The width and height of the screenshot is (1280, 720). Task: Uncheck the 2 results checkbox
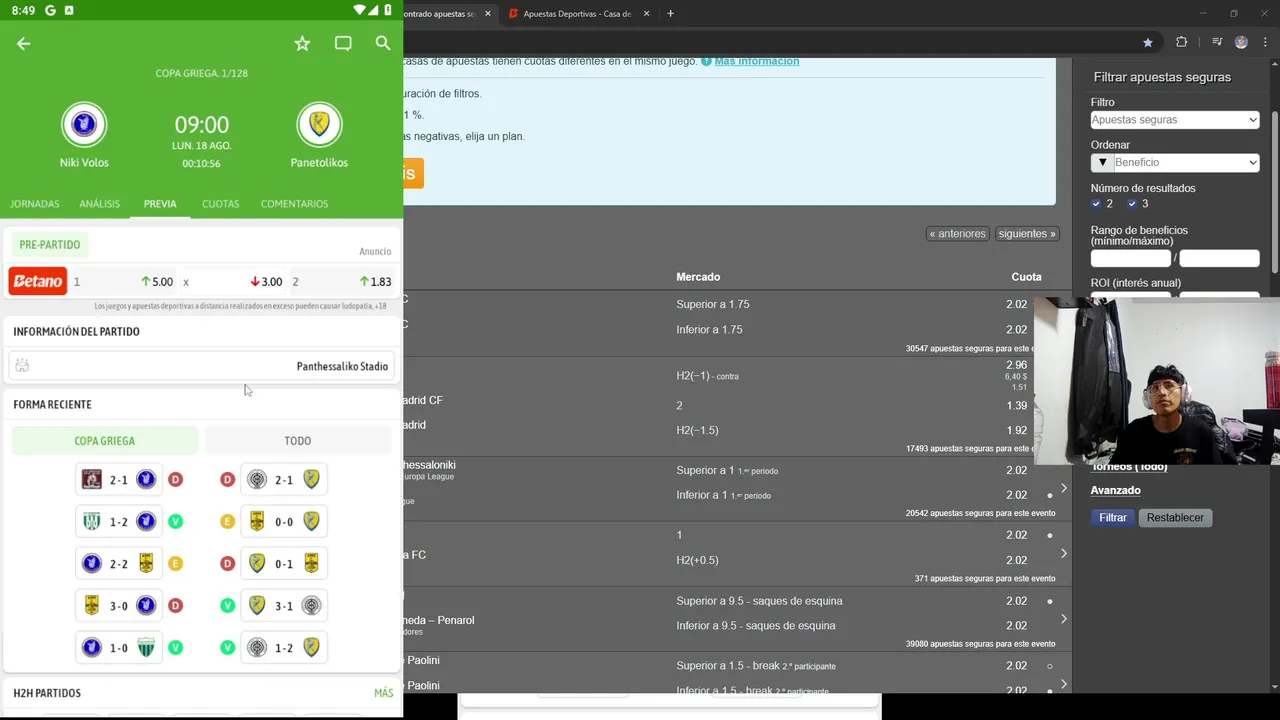click(x=1096, y=204)
